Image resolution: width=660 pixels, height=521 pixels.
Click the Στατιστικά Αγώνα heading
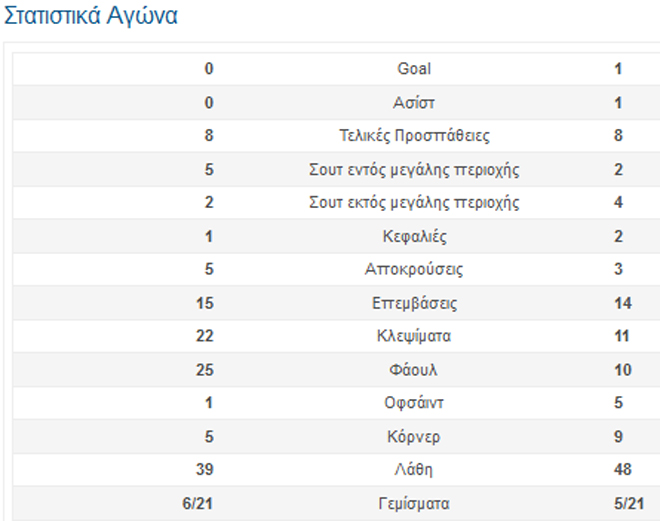pos(92,17)
